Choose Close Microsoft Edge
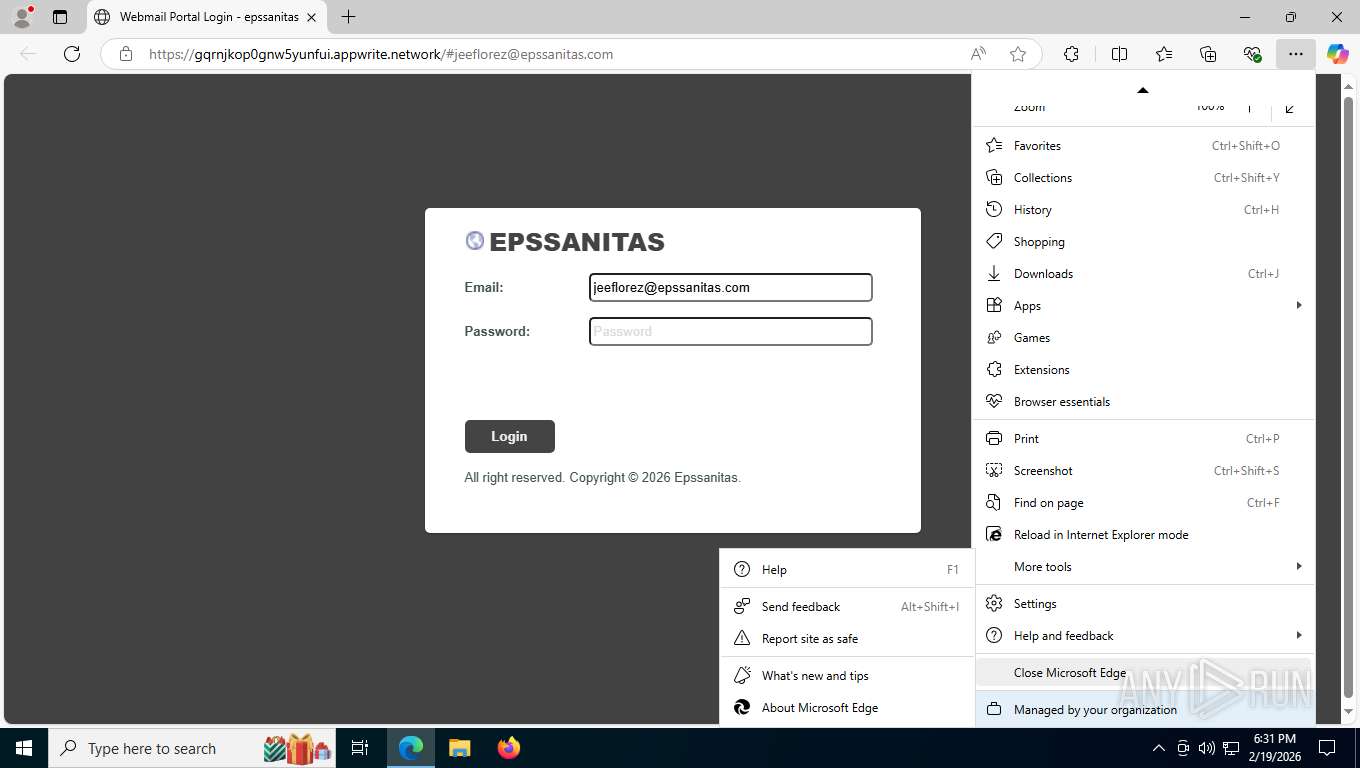This screenshot has height=768, width=1360. coord(1145,672)
